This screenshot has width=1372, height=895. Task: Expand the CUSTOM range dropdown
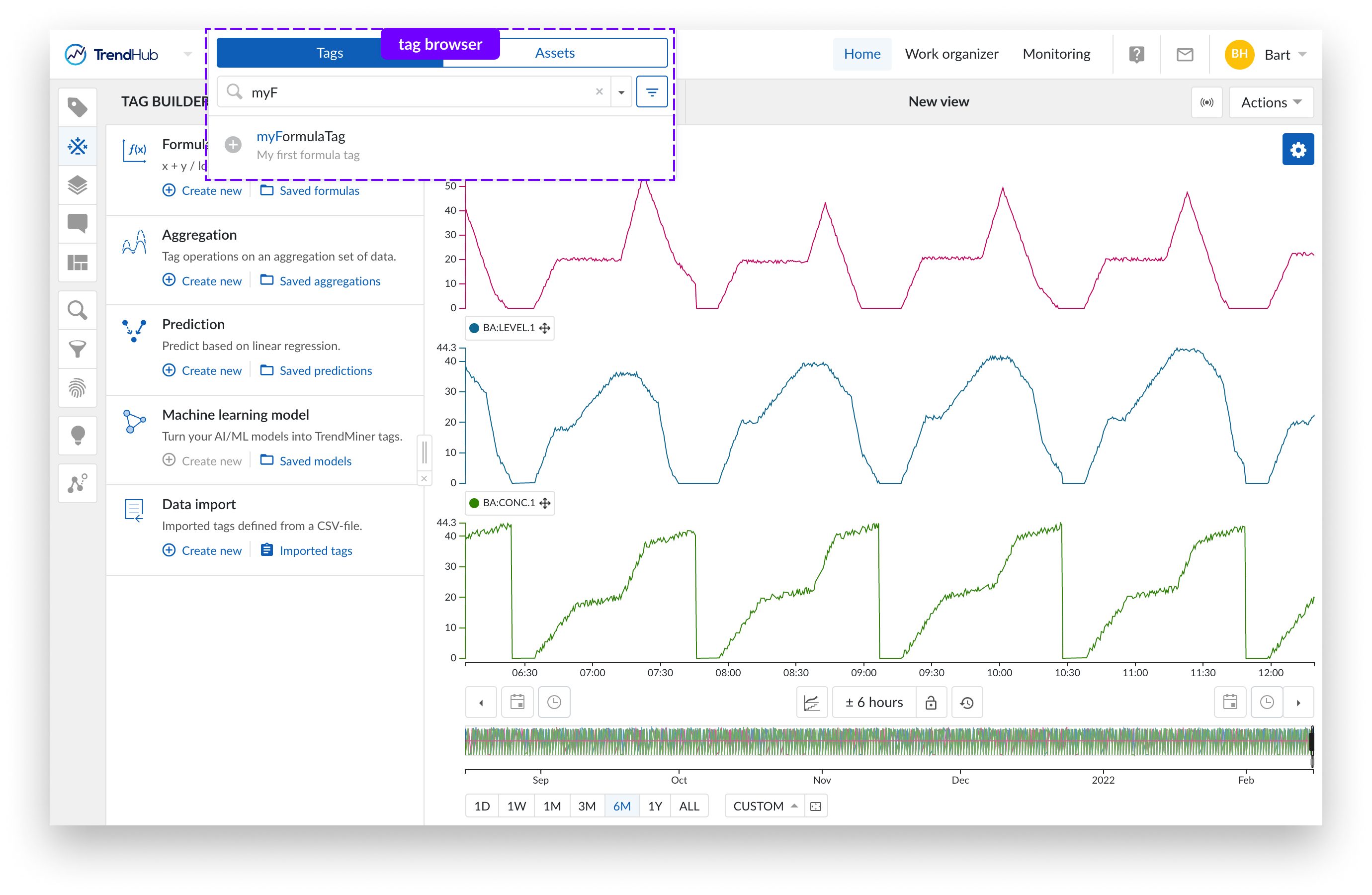click(765, 806)
